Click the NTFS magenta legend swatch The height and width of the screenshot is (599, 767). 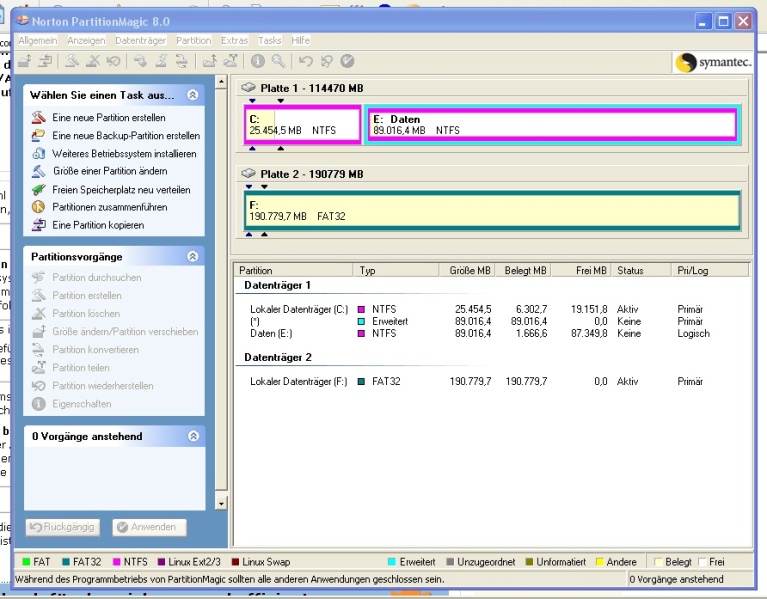[x=116, y=562]
